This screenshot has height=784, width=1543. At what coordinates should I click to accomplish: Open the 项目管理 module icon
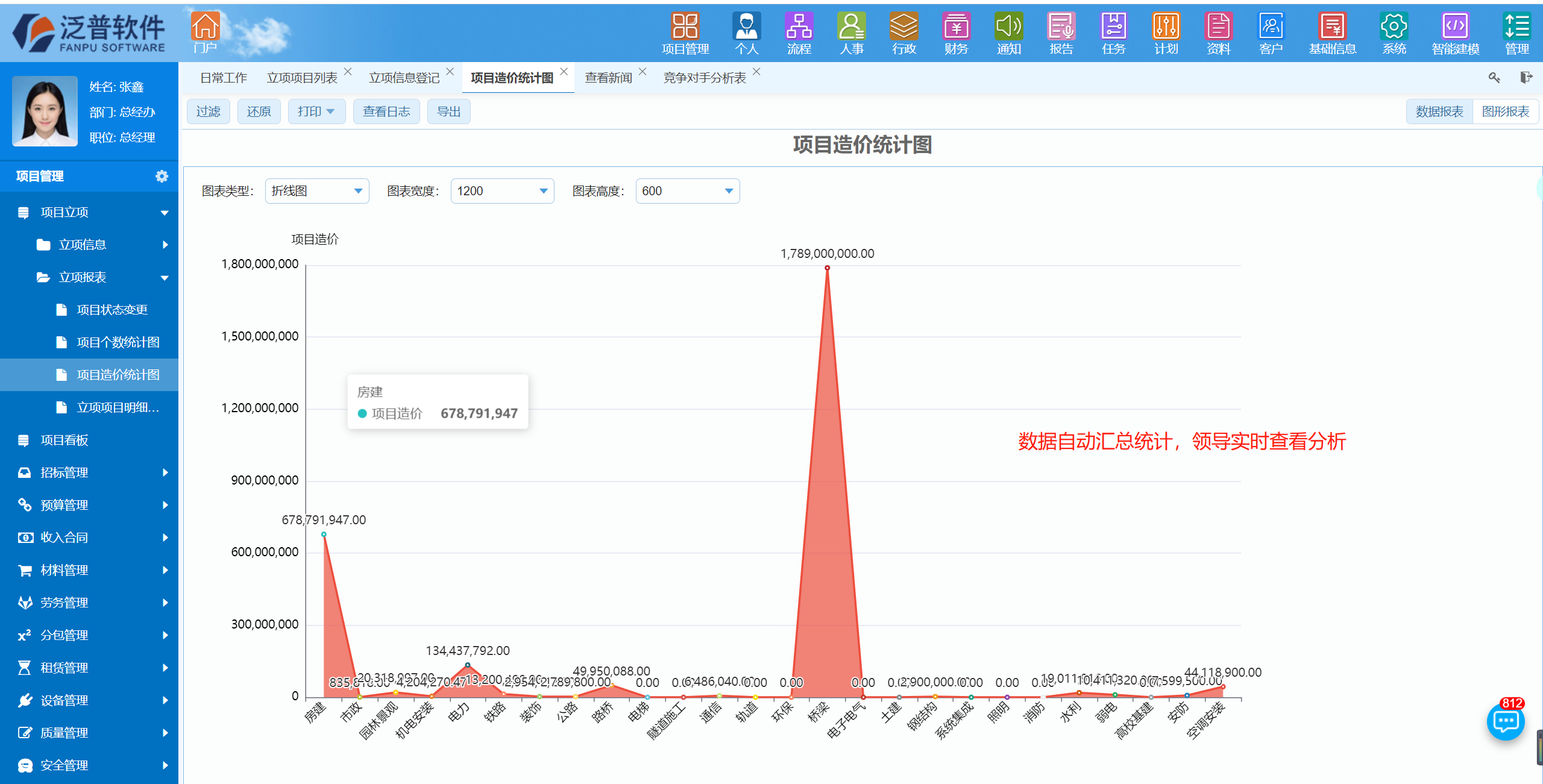pos(685,34)
